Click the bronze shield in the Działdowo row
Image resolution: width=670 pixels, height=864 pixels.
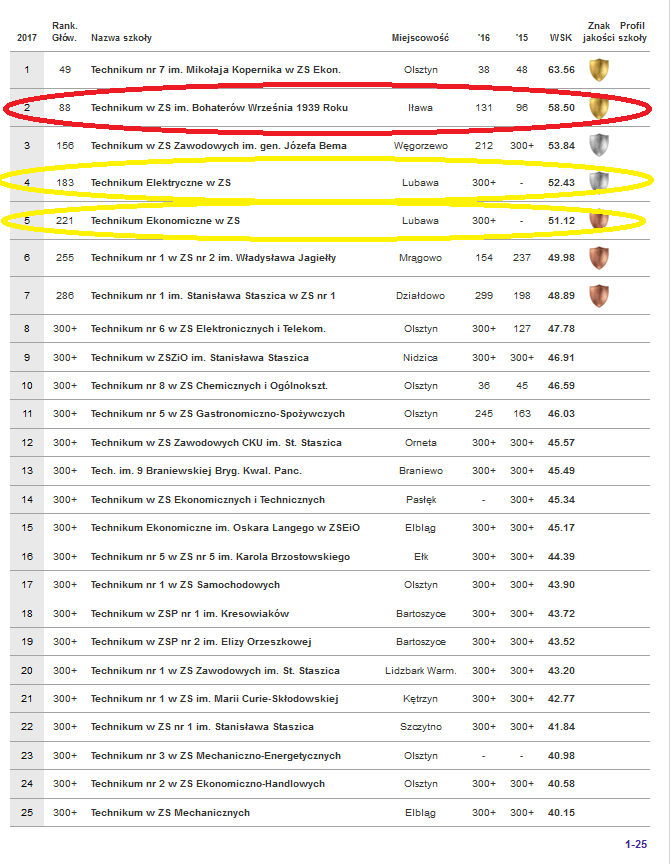pos(599,296)
